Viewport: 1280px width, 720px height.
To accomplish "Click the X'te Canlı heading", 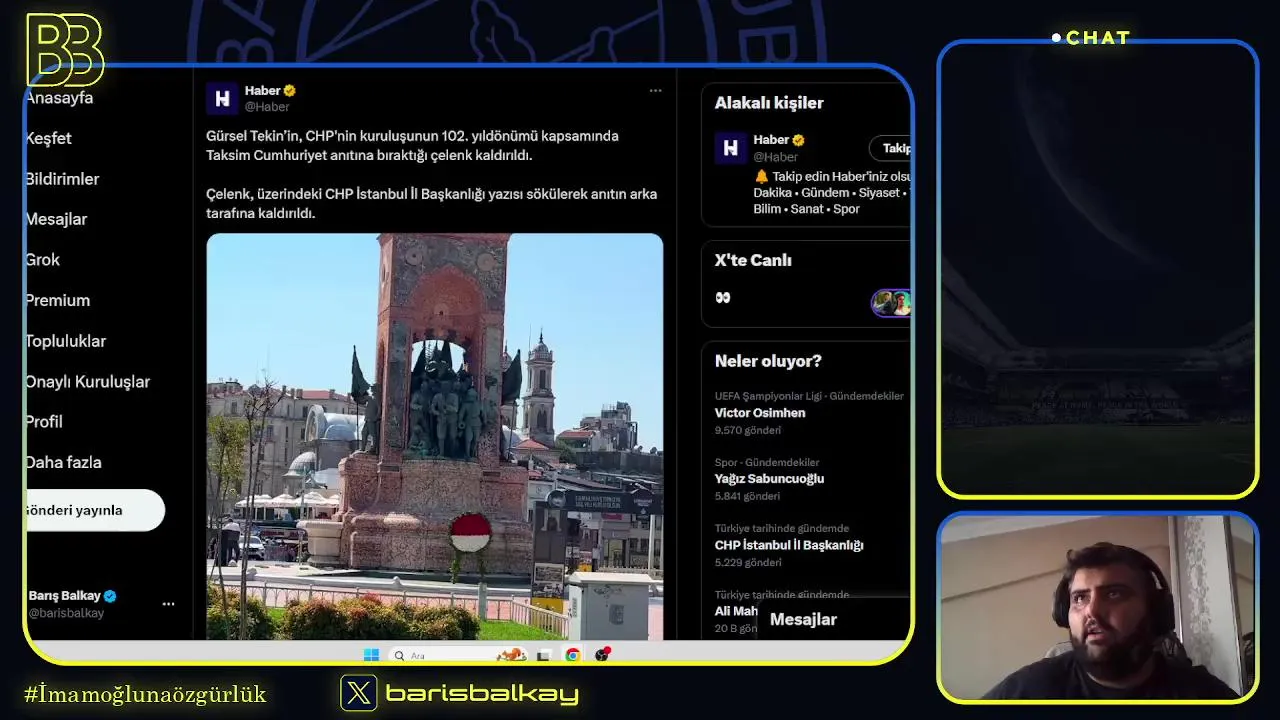I will click(x=753, y=260).
